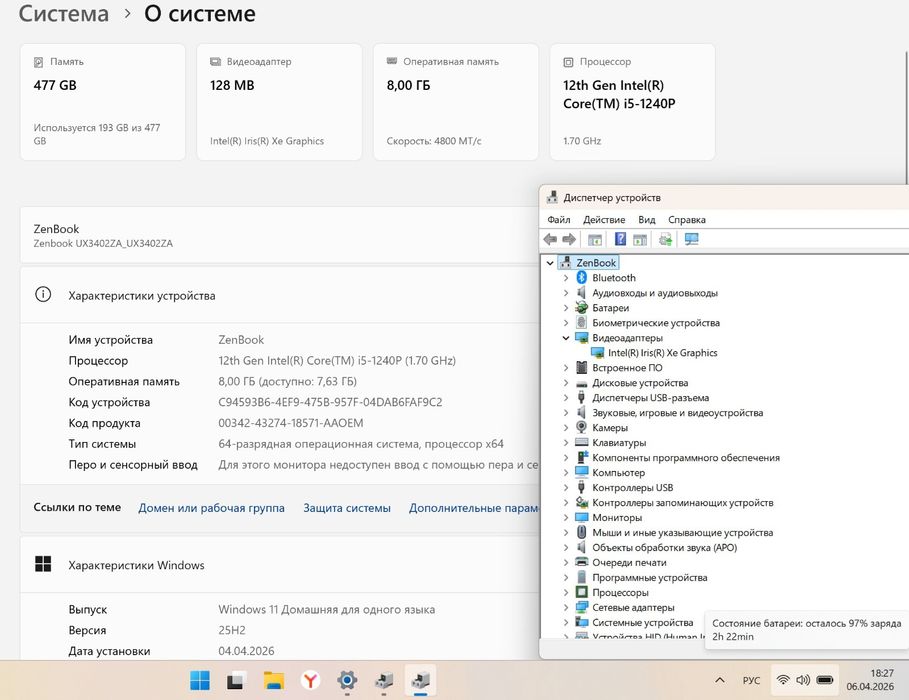Image resolution: width=909 pixels, height=700 pixels.
Task: Click volume speaker icon in system tray
Action: coord(803,680)
